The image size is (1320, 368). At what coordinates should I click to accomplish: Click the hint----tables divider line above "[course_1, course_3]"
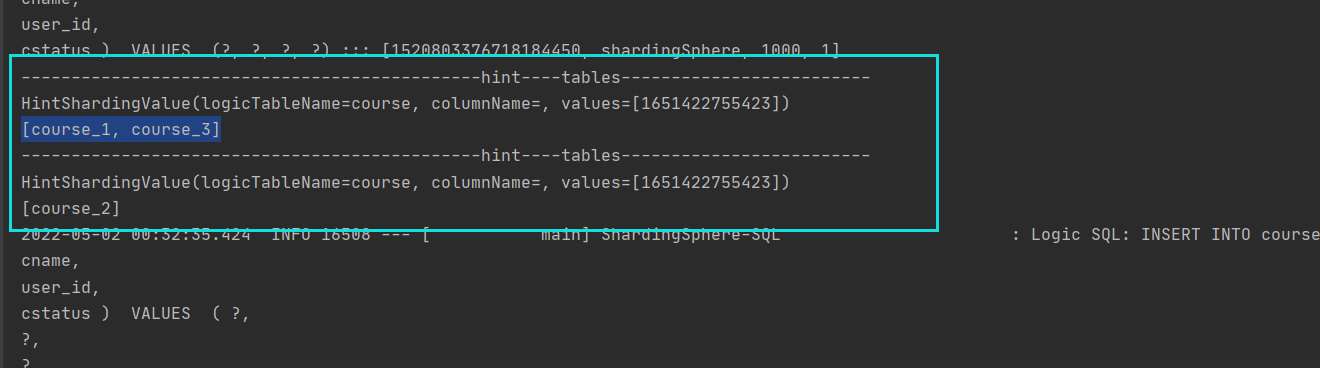pyautogui.click(x=446, y=77)
